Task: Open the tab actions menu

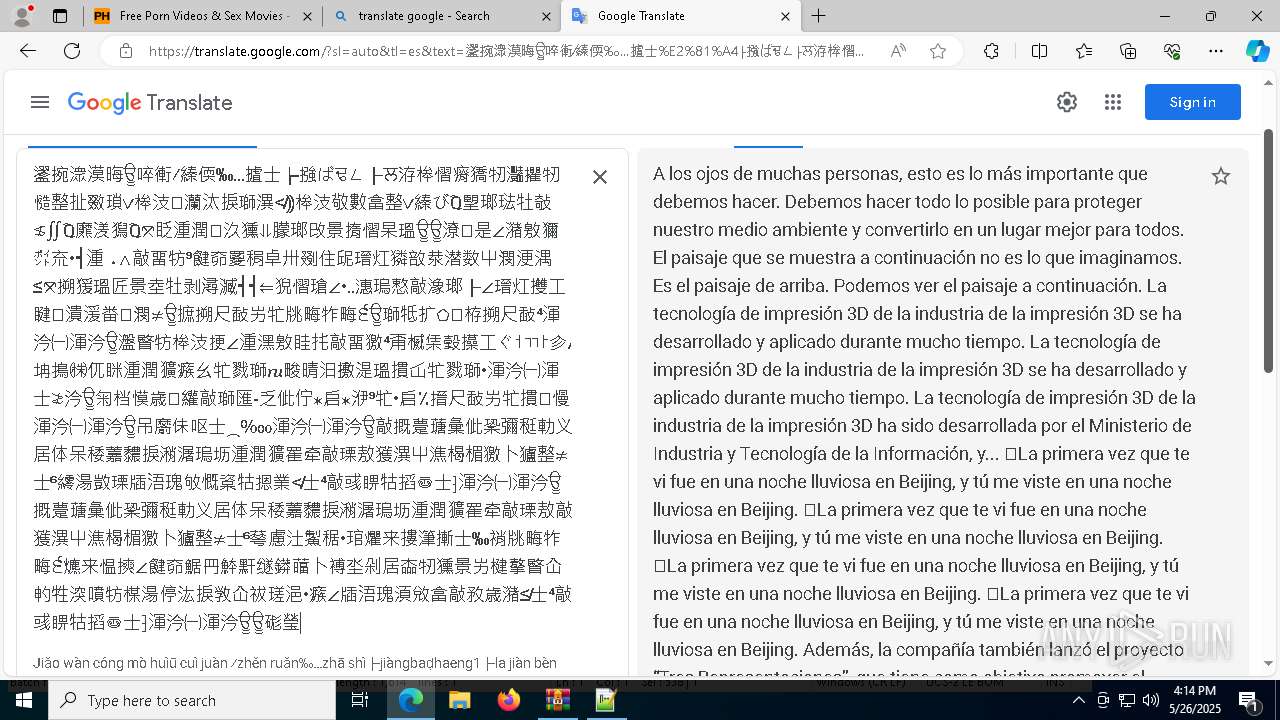Action: (x=60, y=16)
